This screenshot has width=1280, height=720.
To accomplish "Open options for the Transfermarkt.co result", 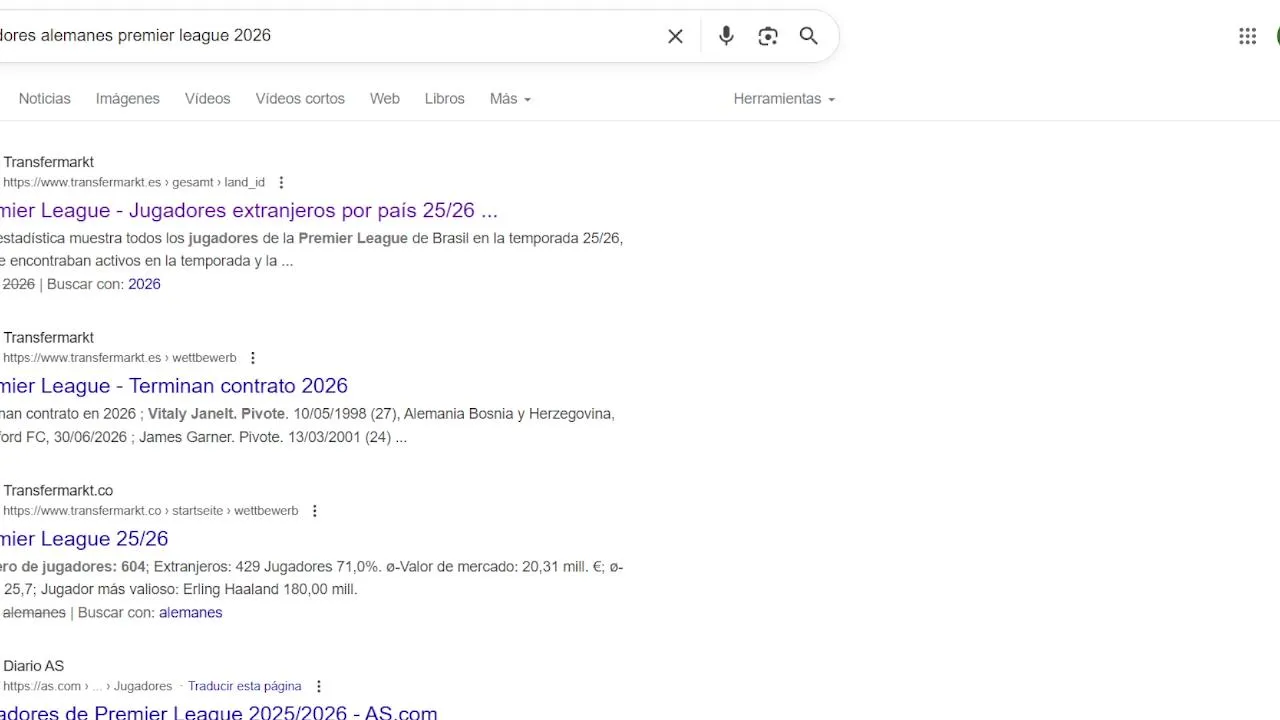I will [314, 511].
